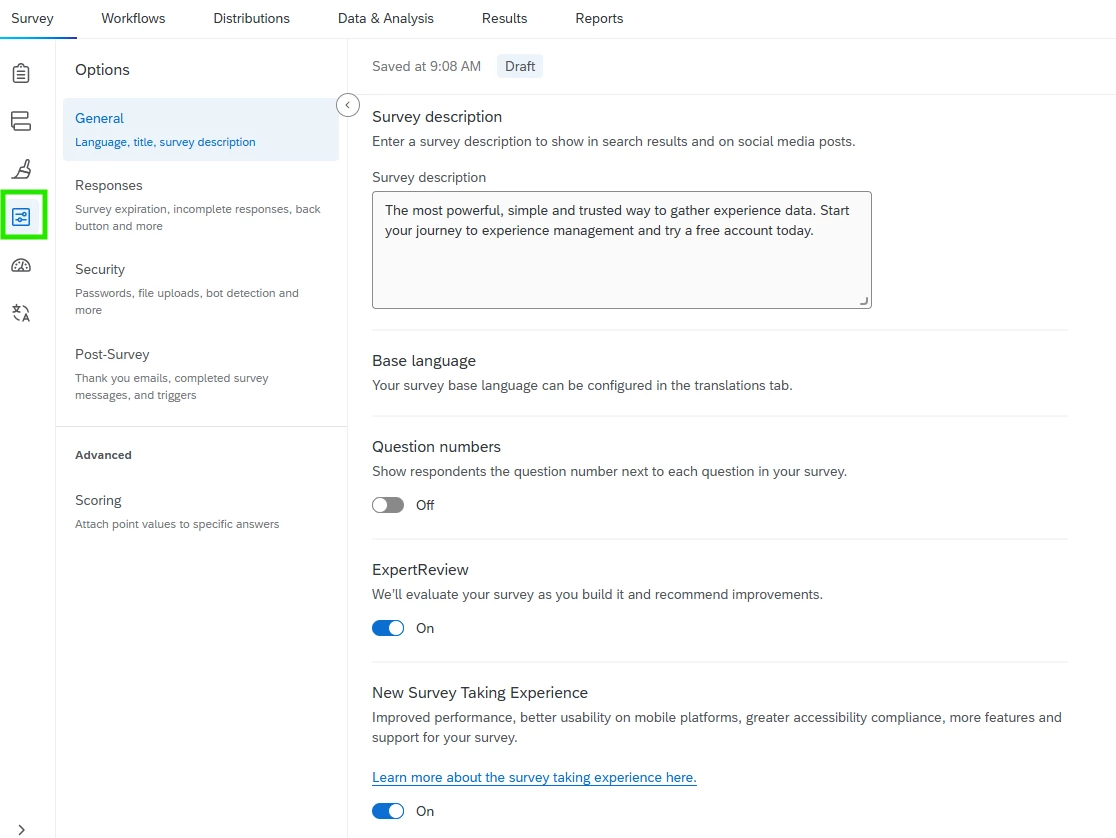1116x838 pixels.
Task: Click the 'Options' panel title
Action: pyautogui.click(x=102, y=70)
